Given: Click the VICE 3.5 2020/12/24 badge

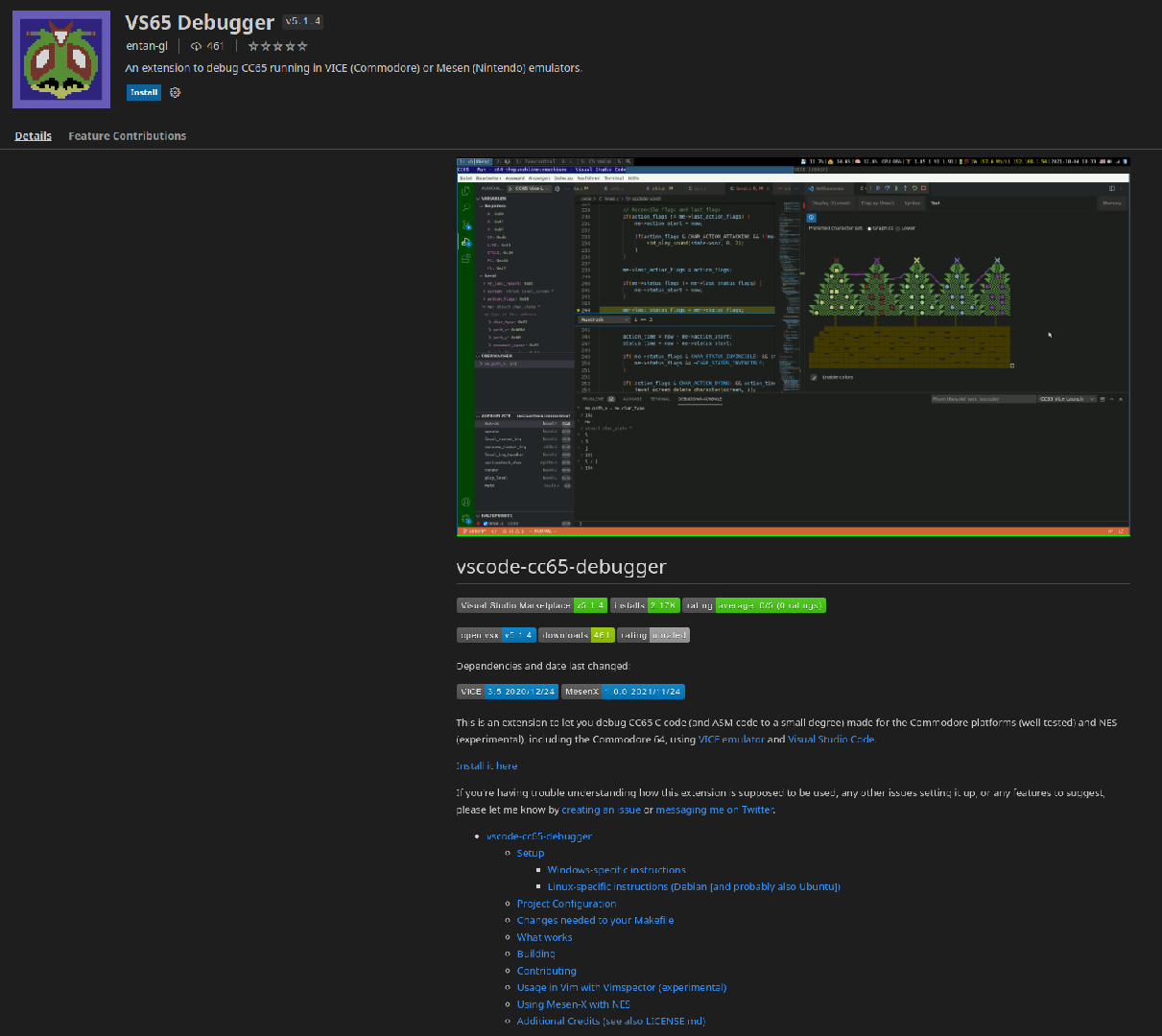Looking at the screenshot, I should pos(508,691).
